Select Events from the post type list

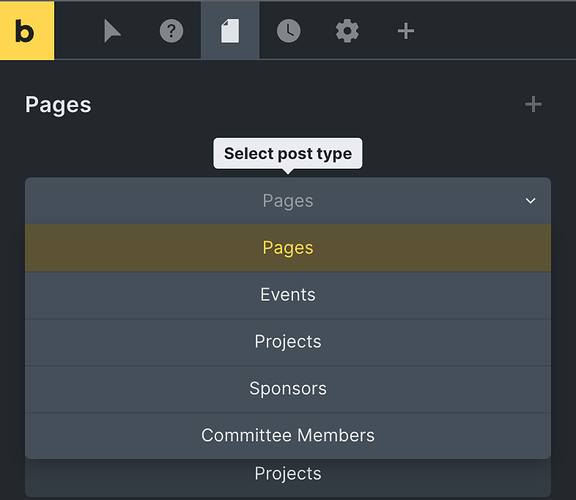pos(288,295)
